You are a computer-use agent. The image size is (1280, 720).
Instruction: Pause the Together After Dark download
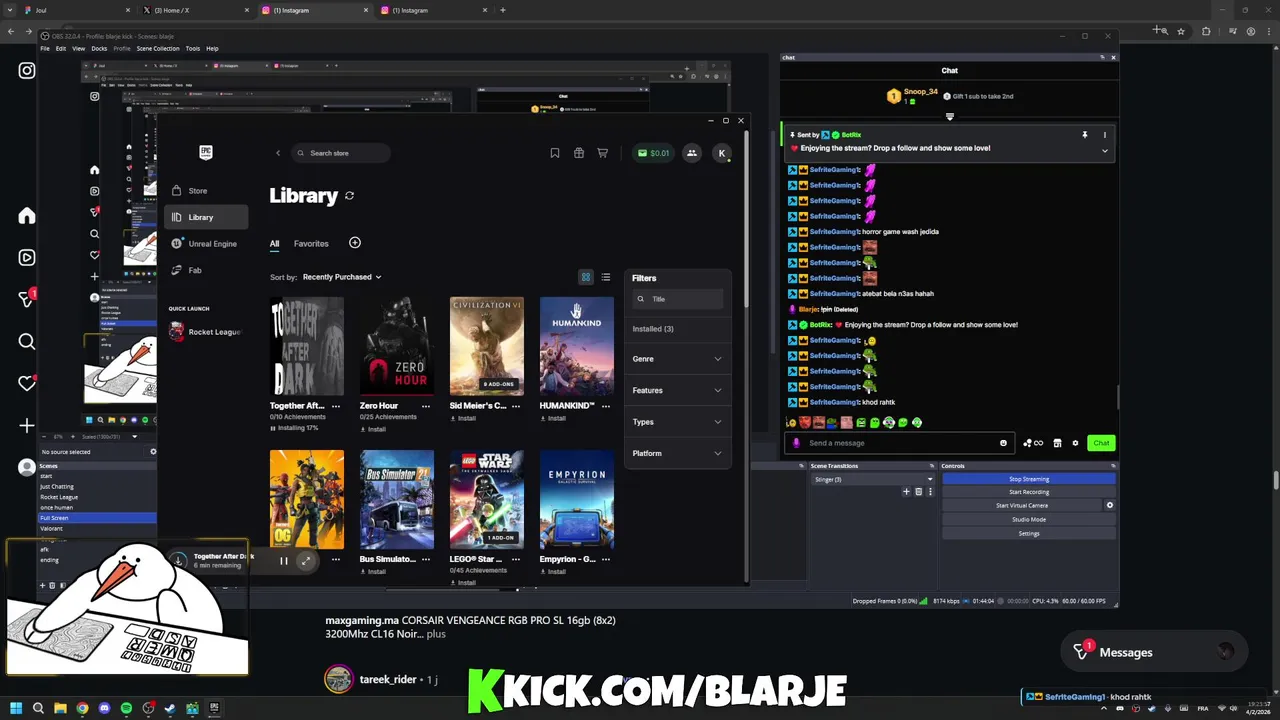[283, 561]
